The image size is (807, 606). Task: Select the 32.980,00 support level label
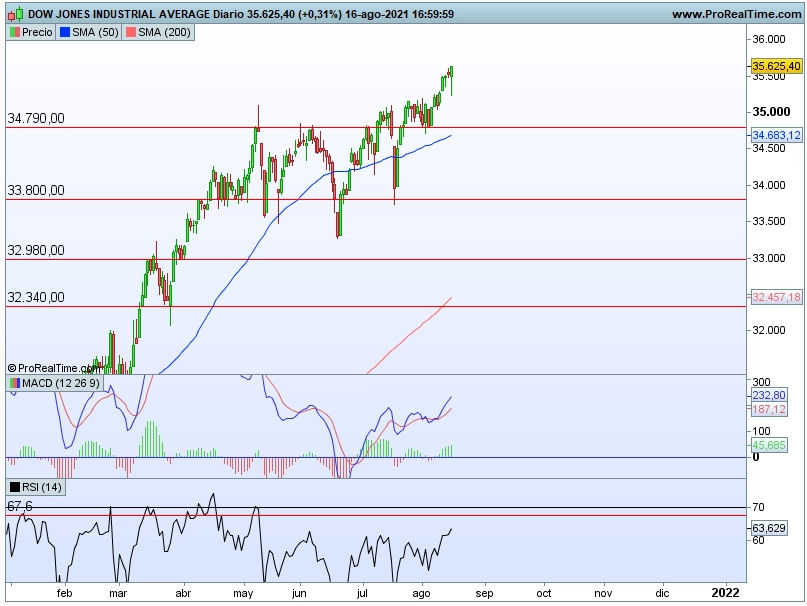36,250
